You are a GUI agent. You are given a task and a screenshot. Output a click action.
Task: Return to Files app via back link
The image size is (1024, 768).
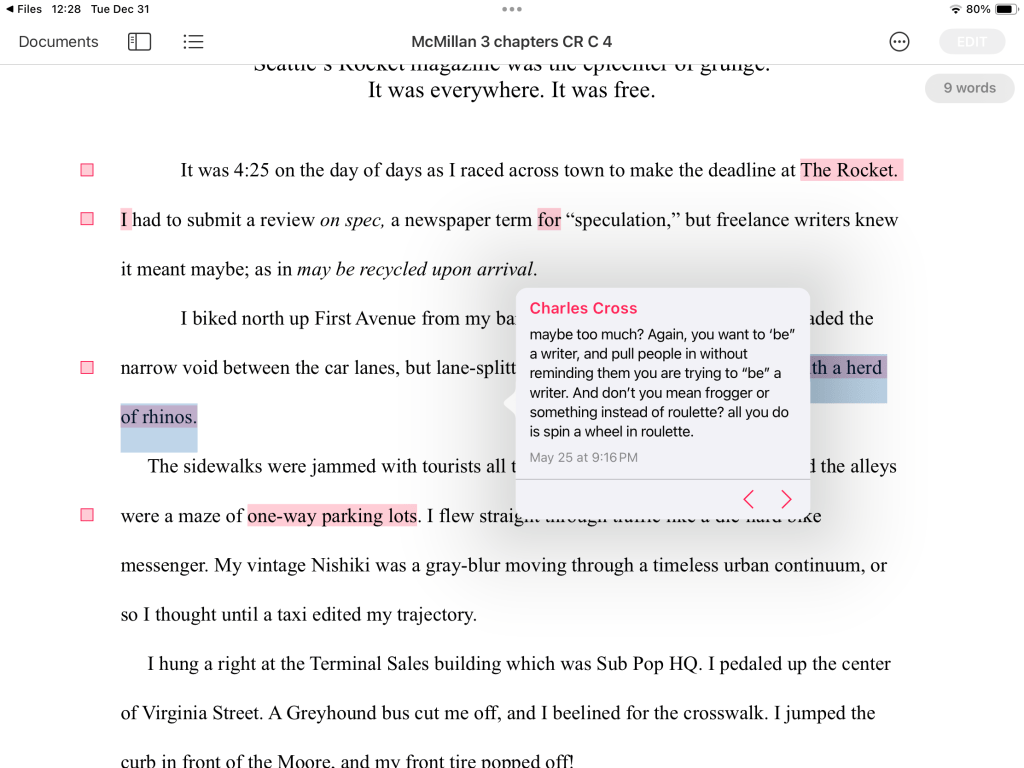point(24,9)
